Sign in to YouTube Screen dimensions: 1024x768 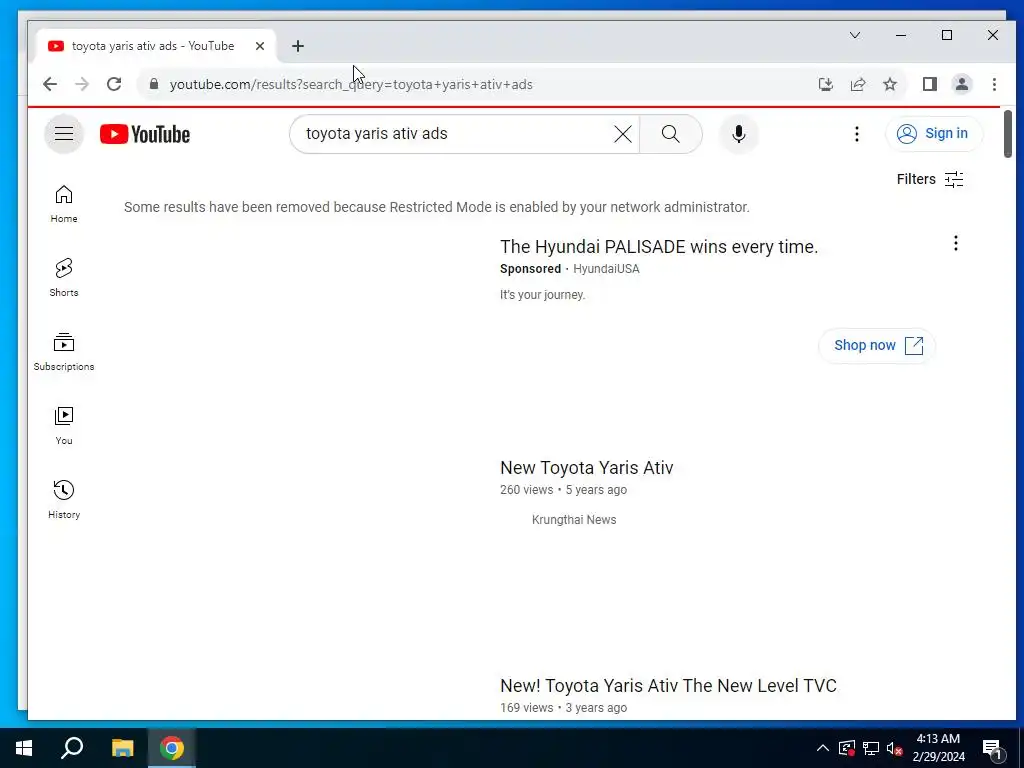(934, 134)
